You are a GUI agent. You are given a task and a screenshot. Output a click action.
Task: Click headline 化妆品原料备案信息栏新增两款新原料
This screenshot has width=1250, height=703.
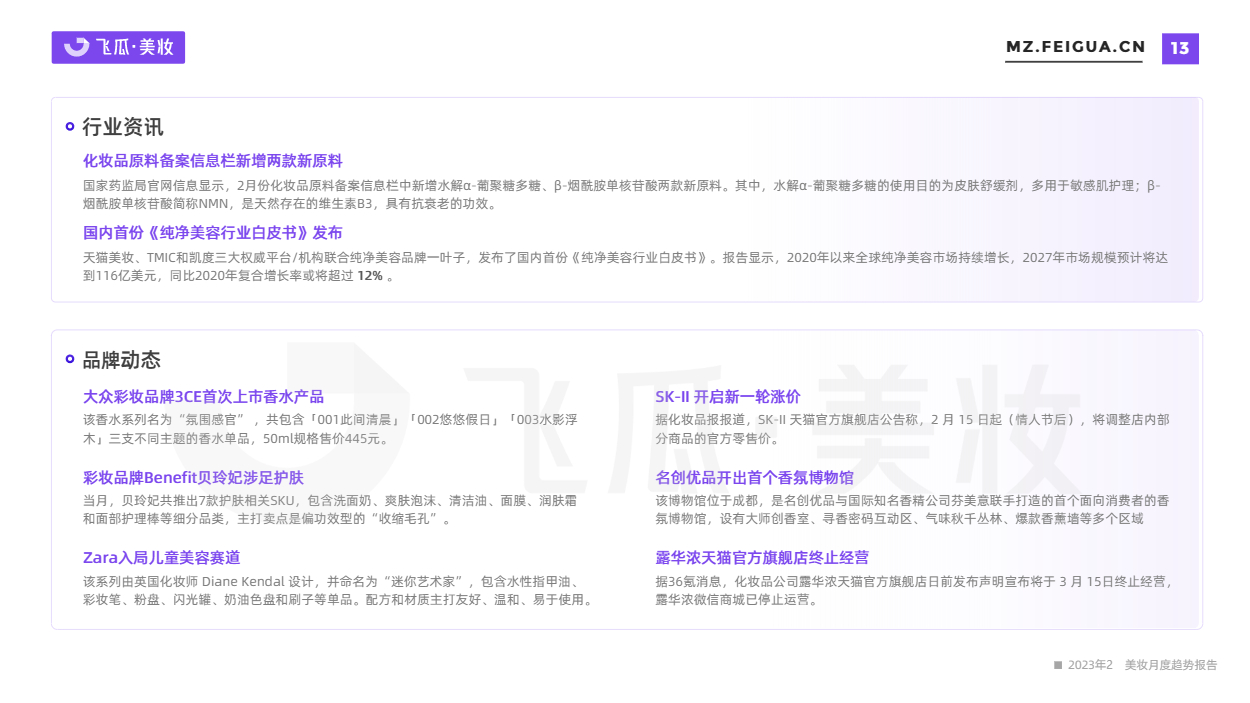(x=213, y=161)
